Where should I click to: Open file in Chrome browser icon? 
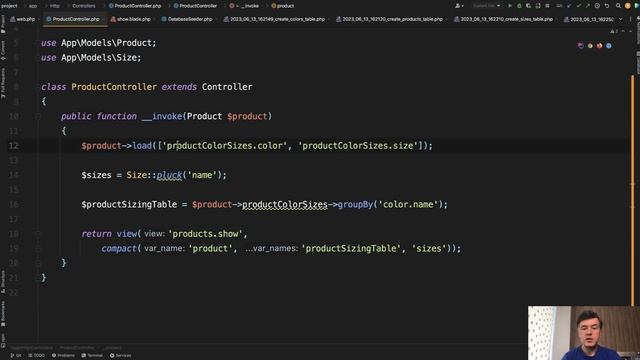tap(590, 46)
